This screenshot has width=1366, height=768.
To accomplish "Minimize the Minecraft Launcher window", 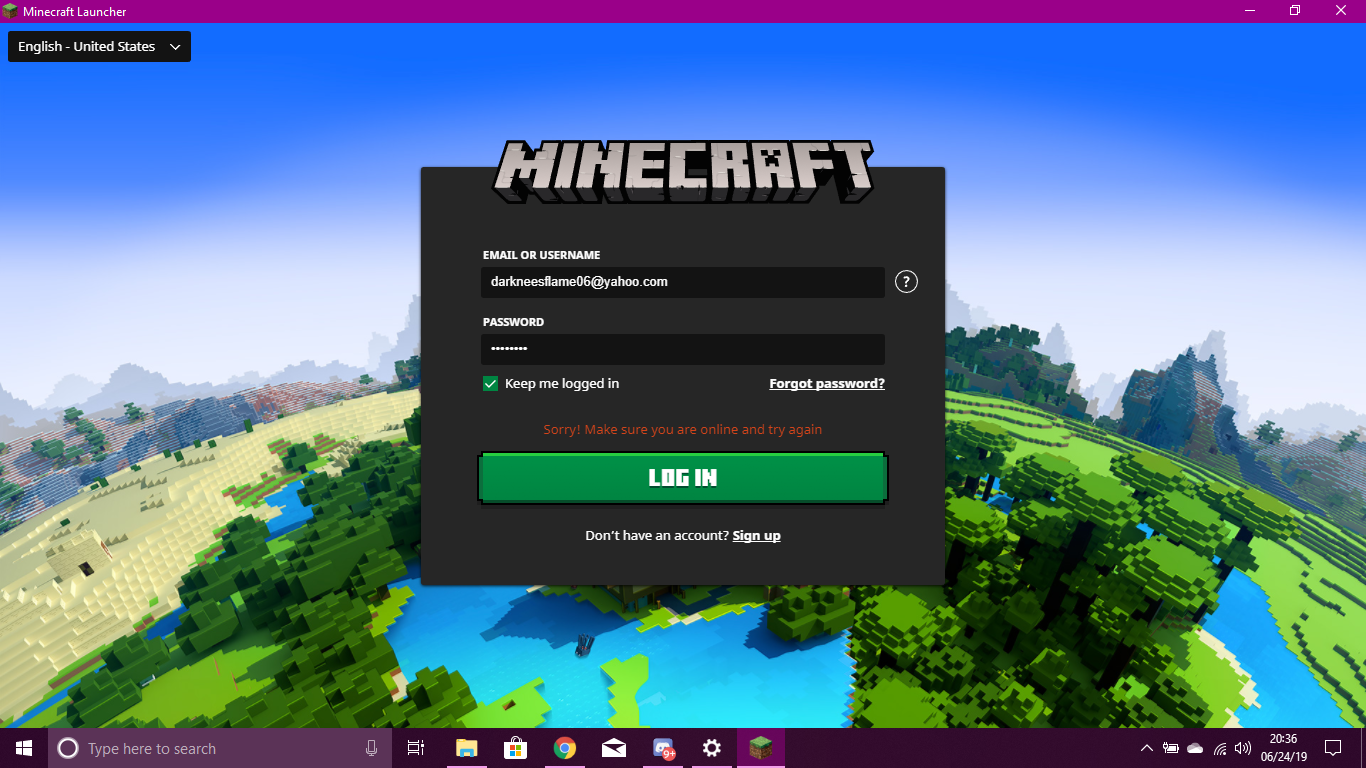I will [x=1250, y=11].
